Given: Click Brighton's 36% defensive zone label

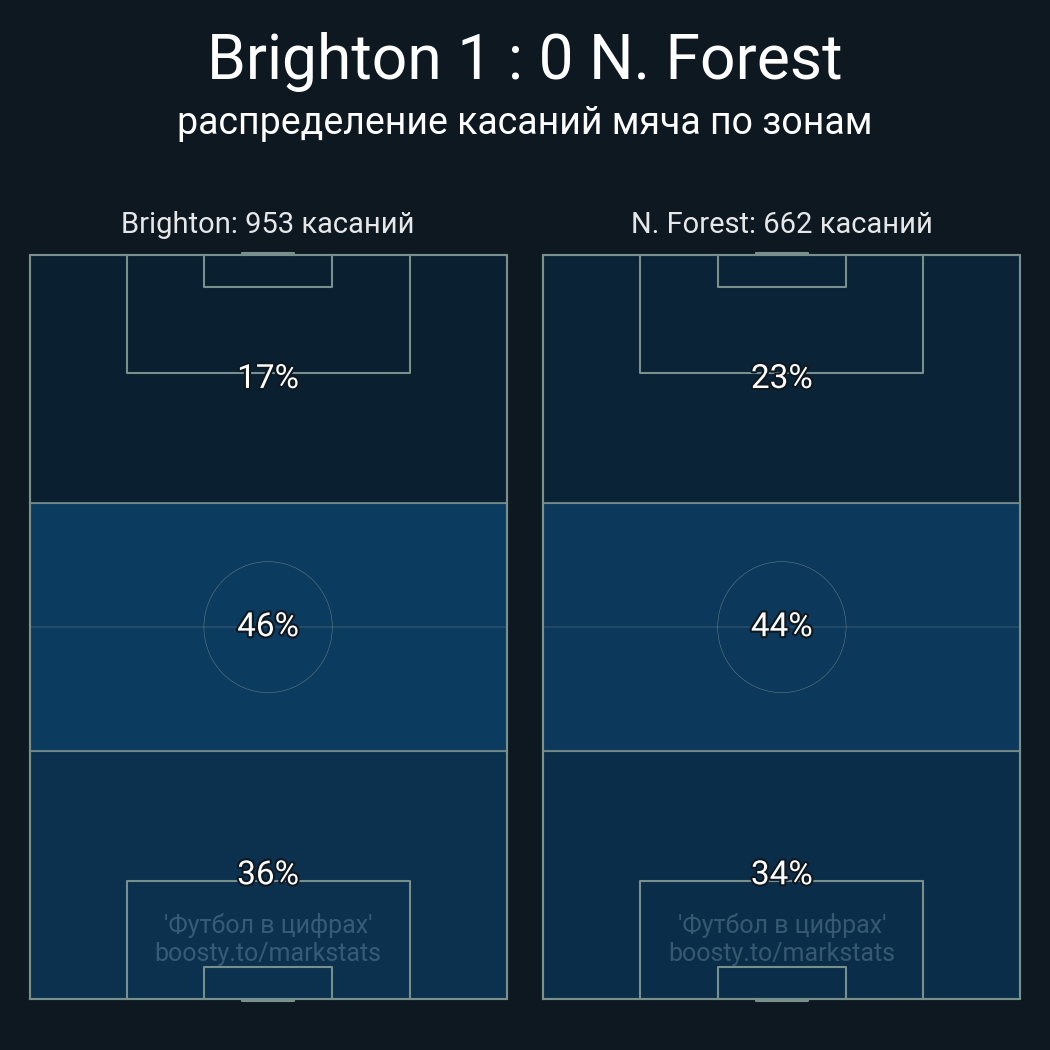Looking at the screenshot, I should [x=268, y=873].
